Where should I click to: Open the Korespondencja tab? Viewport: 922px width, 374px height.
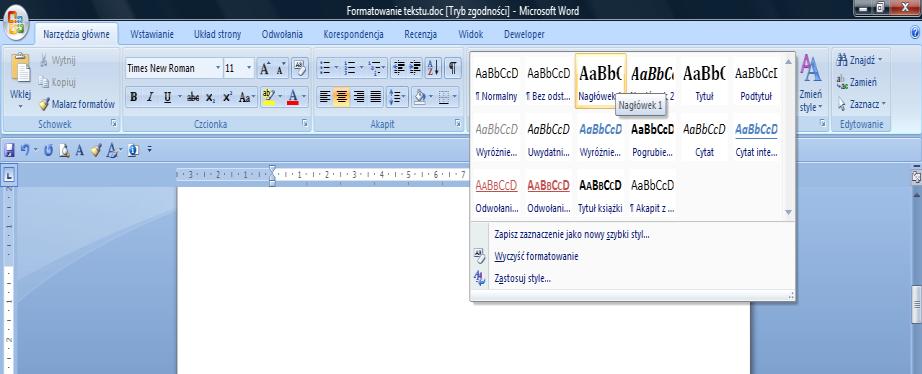click(353, 35)
